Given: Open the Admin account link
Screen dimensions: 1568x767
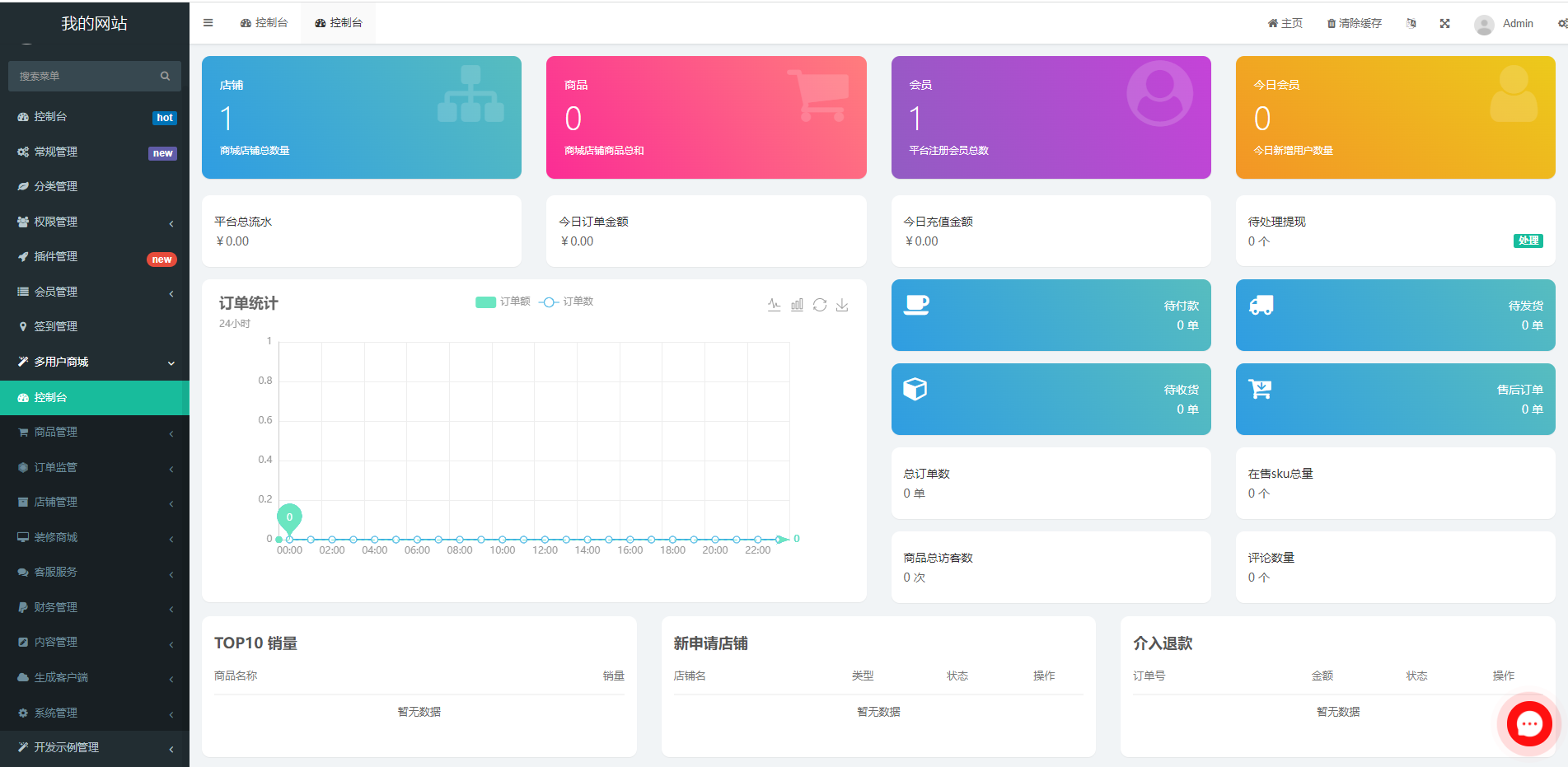Looking at the screenshot, I should pyautogui.click(x=1504, y=23).
